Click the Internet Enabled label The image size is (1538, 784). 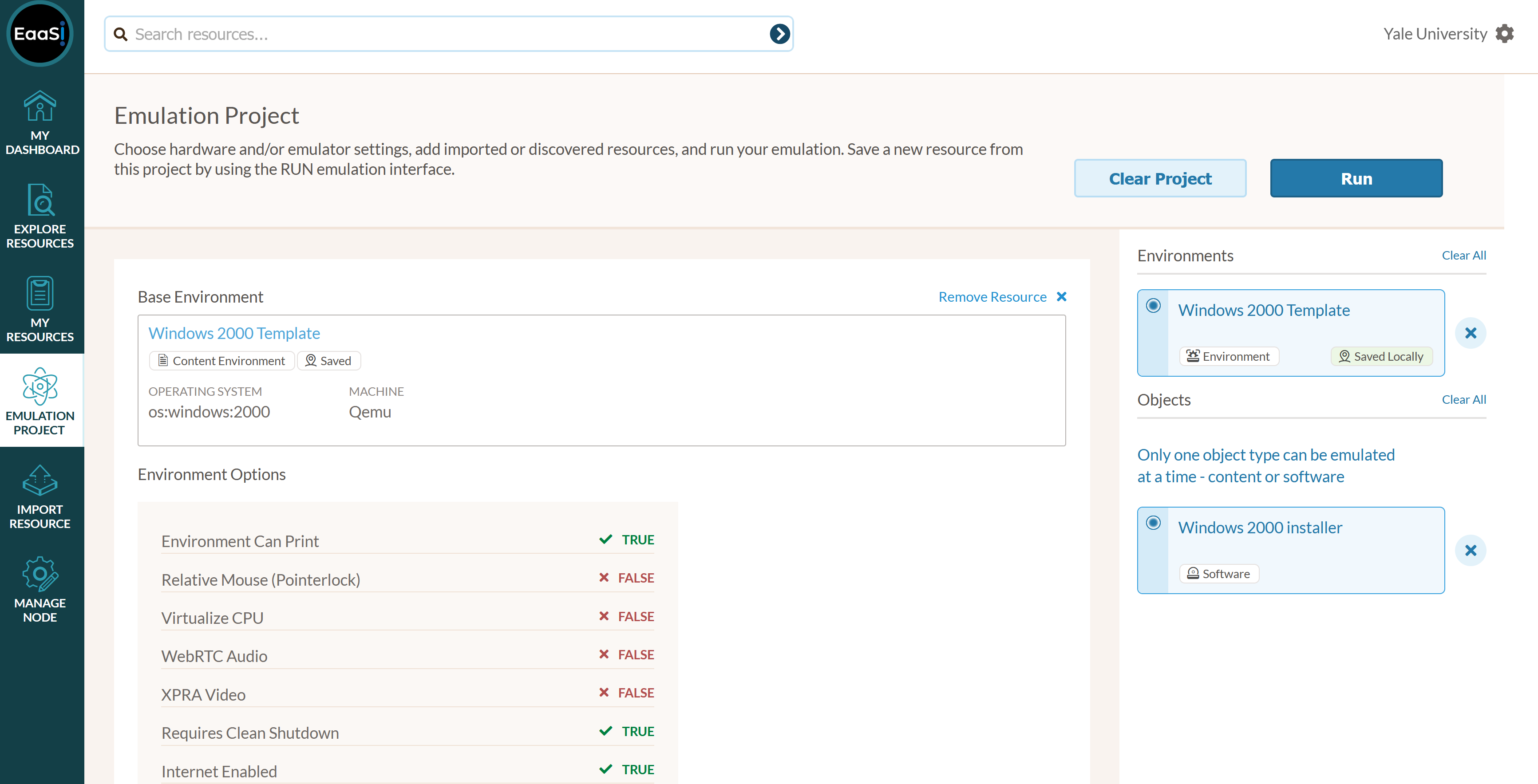click(218, 772)
